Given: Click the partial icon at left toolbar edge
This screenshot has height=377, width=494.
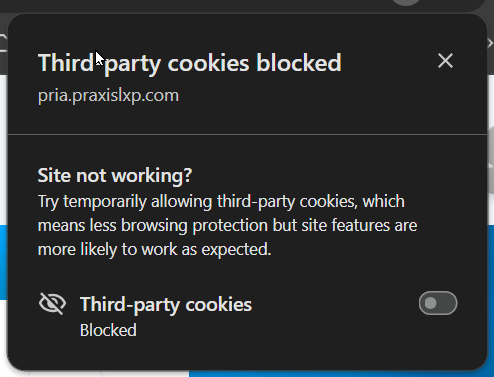Looking at the screenshot, I should click(x=3, y=43).
